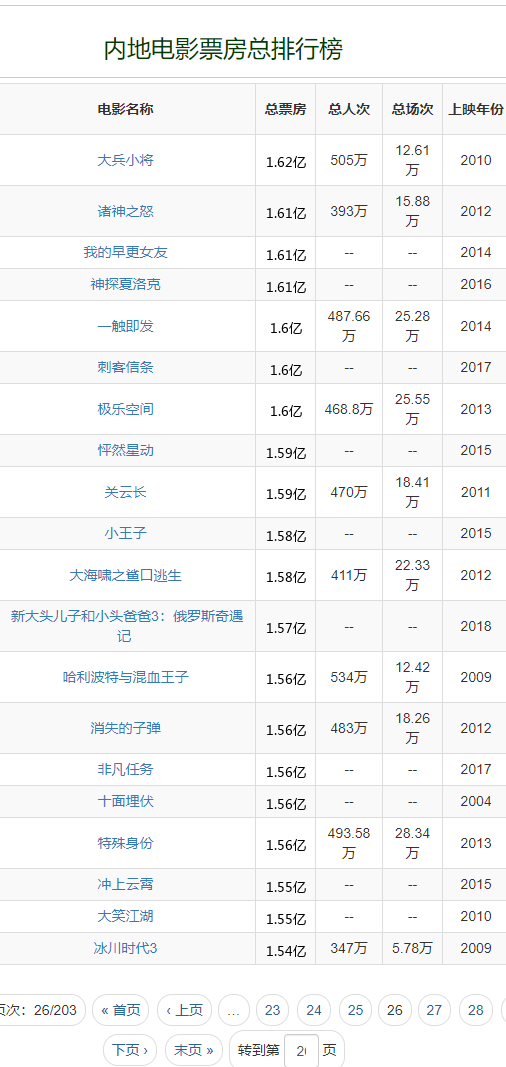Open the 诸神之怒 movie link
The width and height of the screenshot is (506, 1067).
126,212
